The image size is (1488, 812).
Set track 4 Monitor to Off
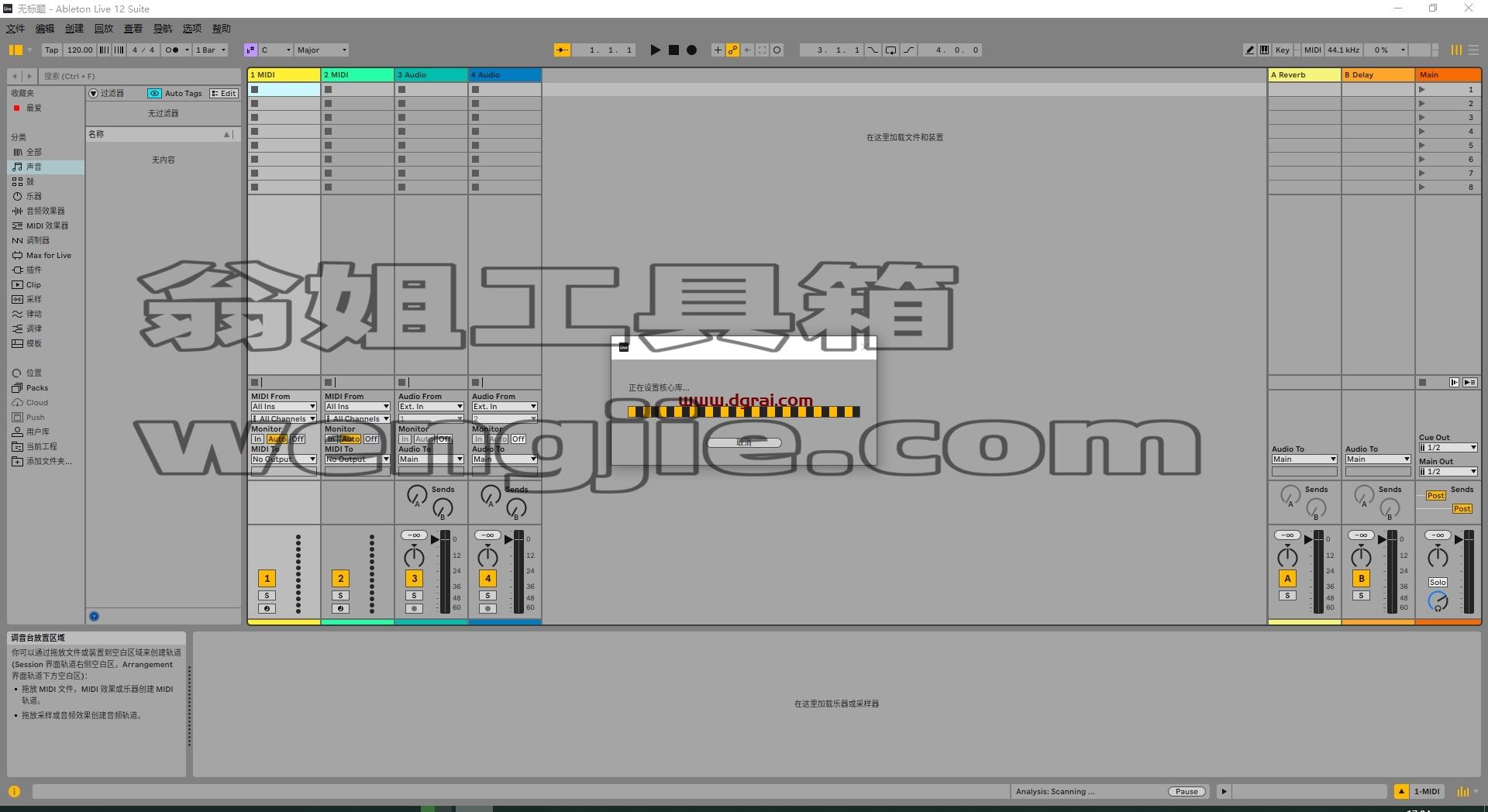click(x=518, y=439)
